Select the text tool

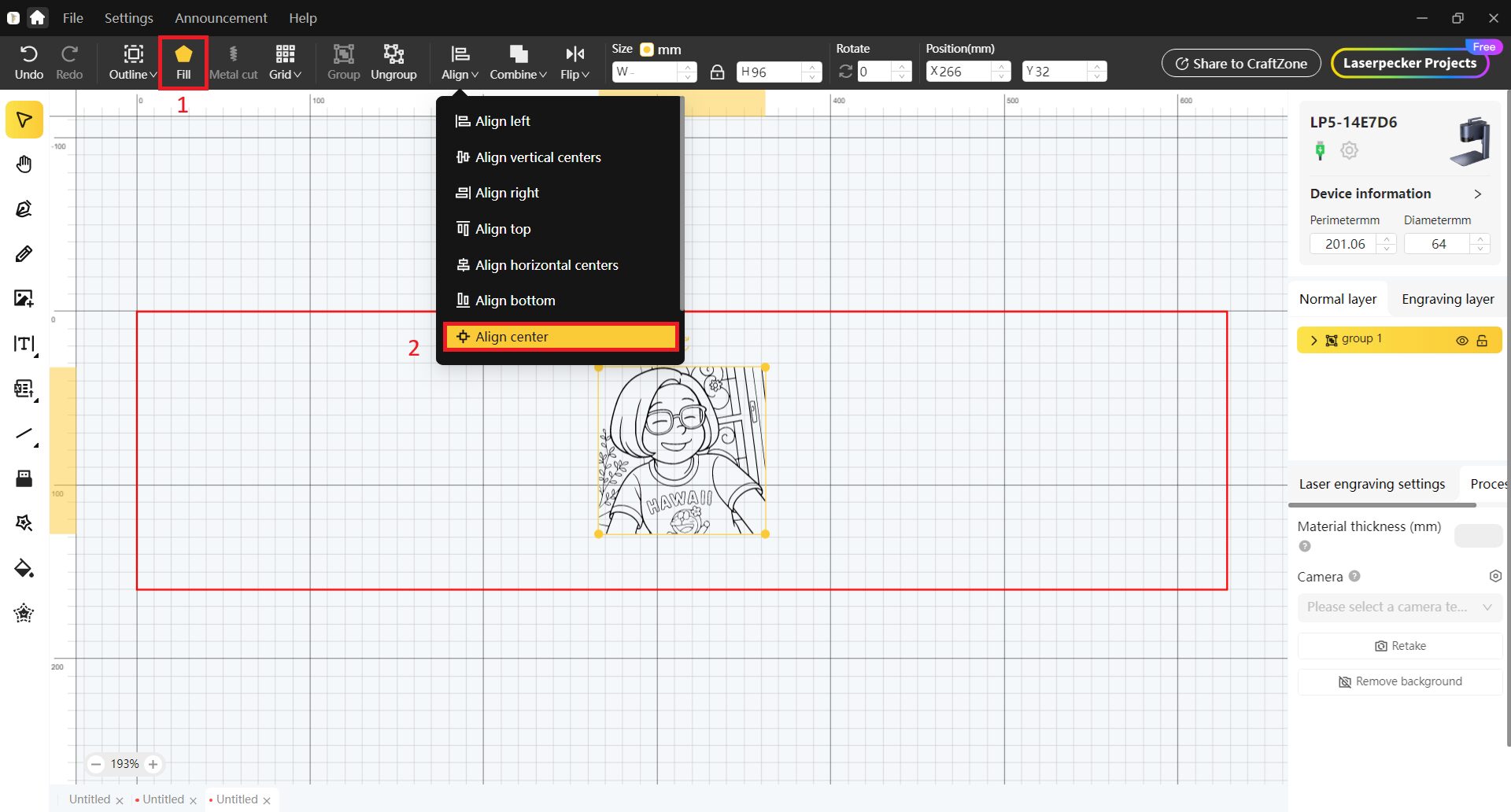coord(24,344)
